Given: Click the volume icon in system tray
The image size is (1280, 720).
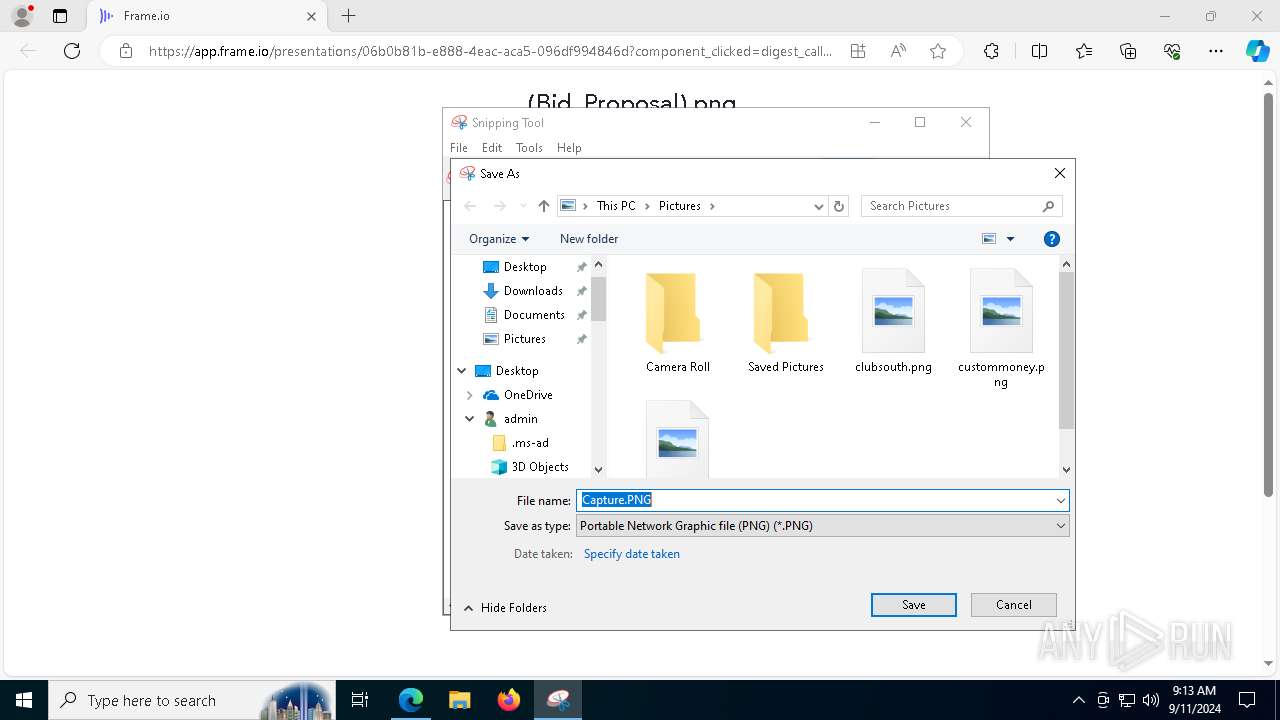Looking at the screenshot, I should coord(1150,700).
